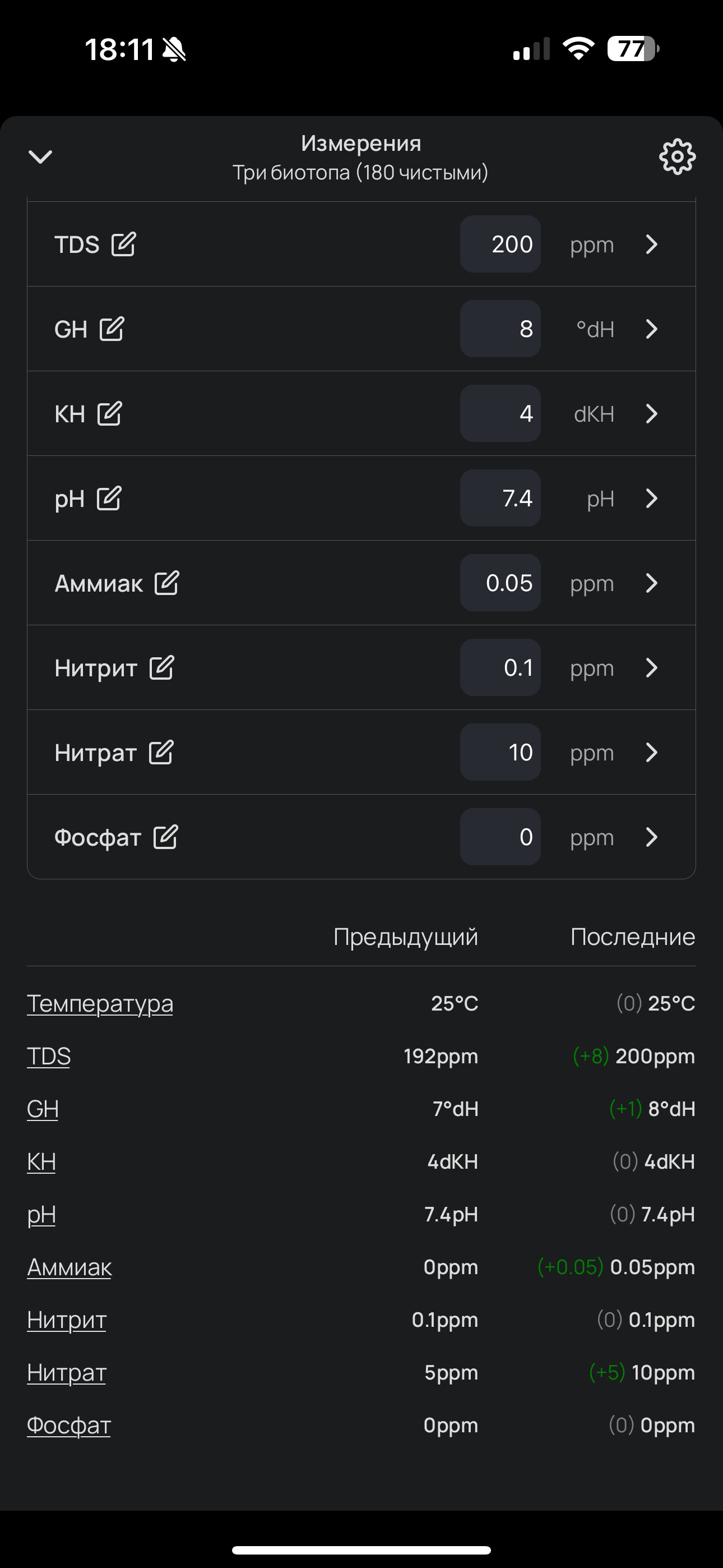Tap the edit icon beside Нитрит

click(x=162, y=667)
